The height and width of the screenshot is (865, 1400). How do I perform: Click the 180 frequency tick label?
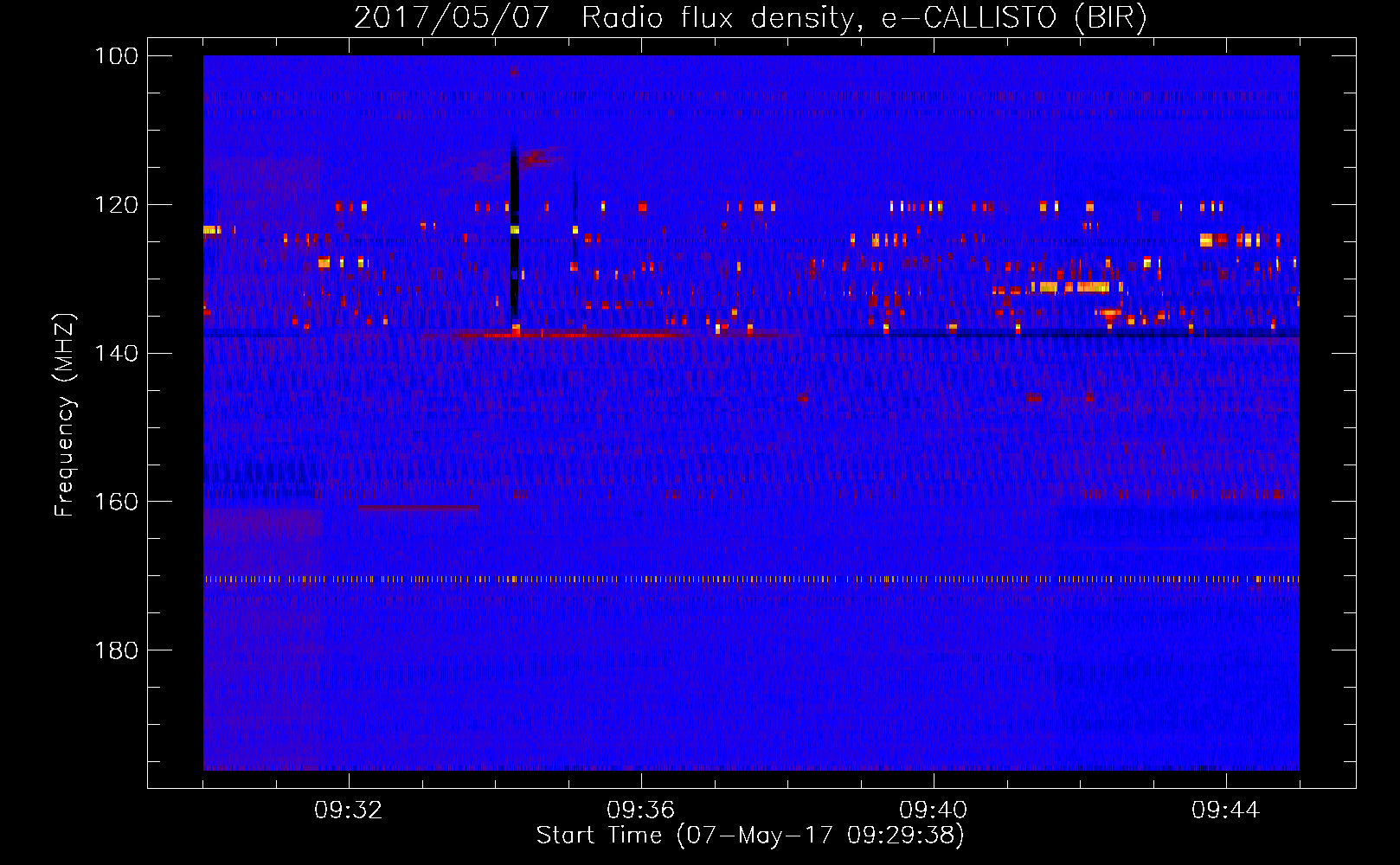(x=117, y=650)
